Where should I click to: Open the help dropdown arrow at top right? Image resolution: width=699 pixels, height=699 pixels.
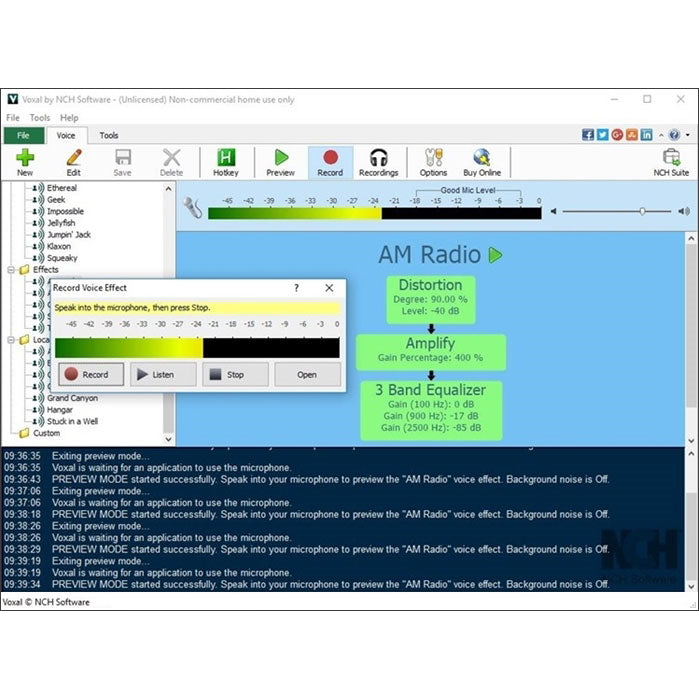tap(688, 135)
